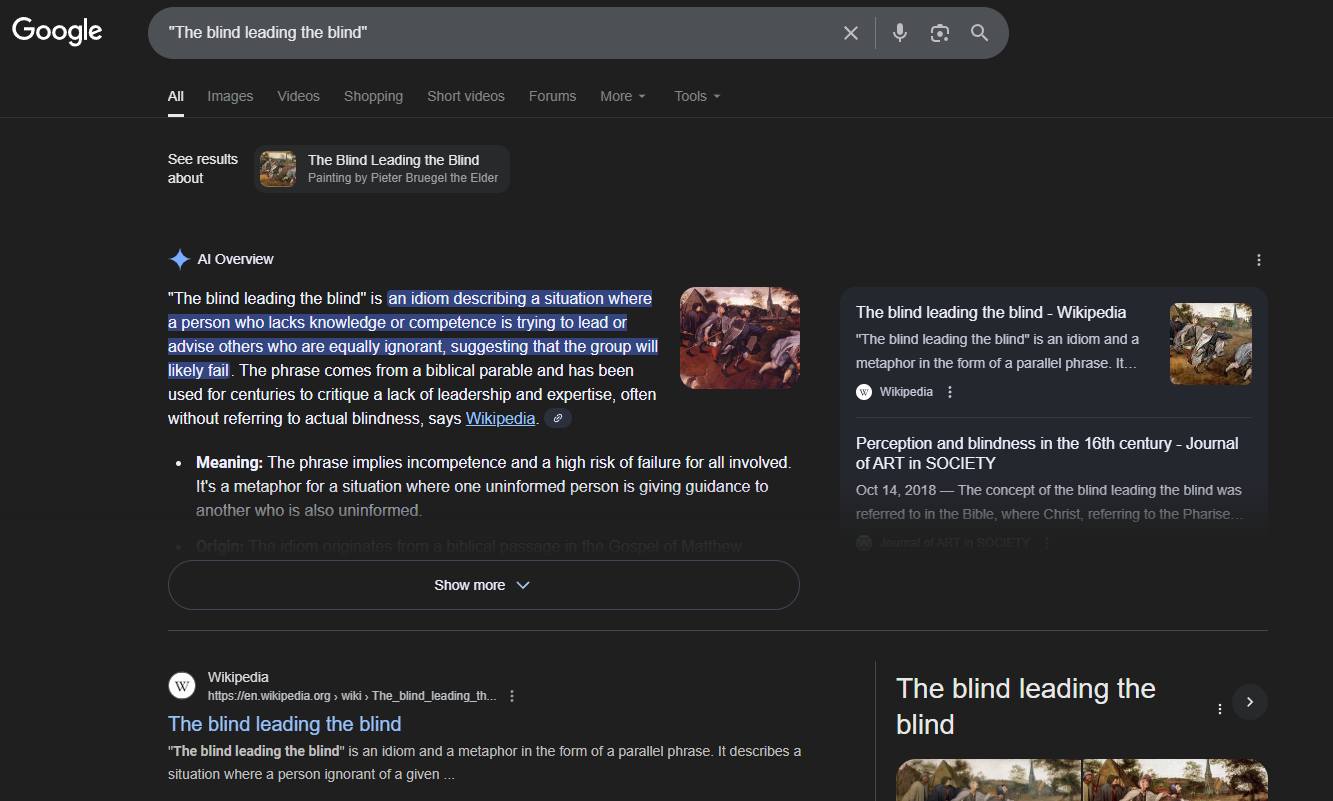The width and height of the screenshot is (1333, 801).
Task: Click the 'See results about' label
Action: pos(203,169)
